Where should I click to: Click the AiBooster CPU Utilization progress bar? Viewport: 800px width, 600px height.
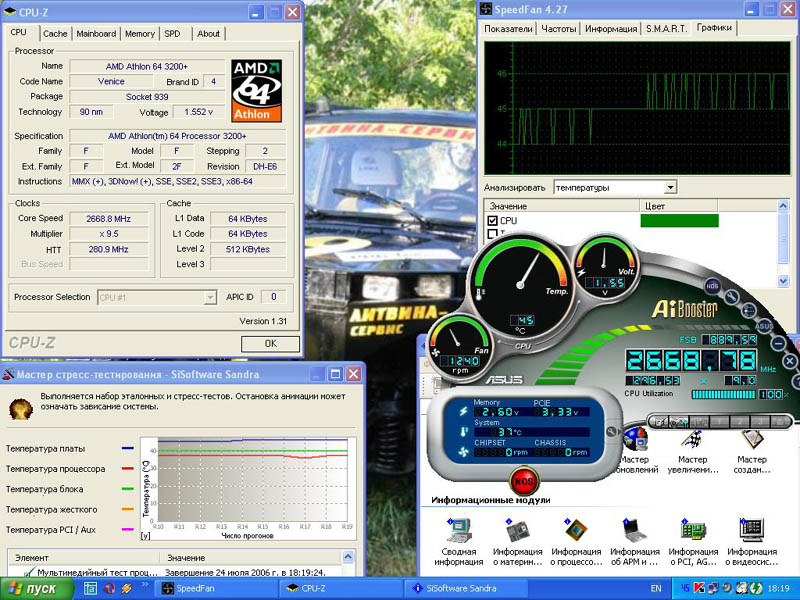coord(723,394)
